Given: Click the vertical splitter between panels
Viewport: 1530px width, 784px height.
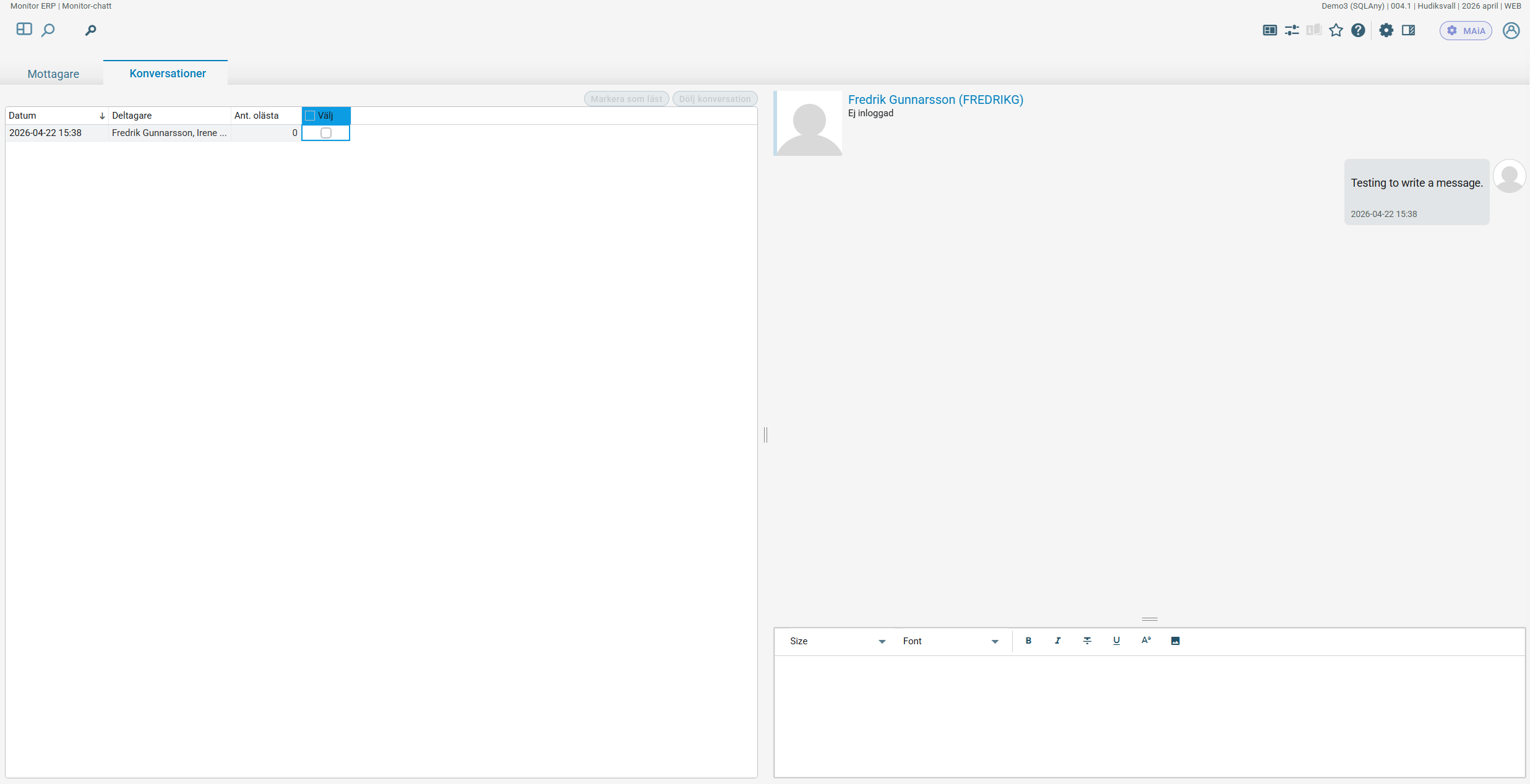Looking at the screenshot, I should [x=765, y=435].
